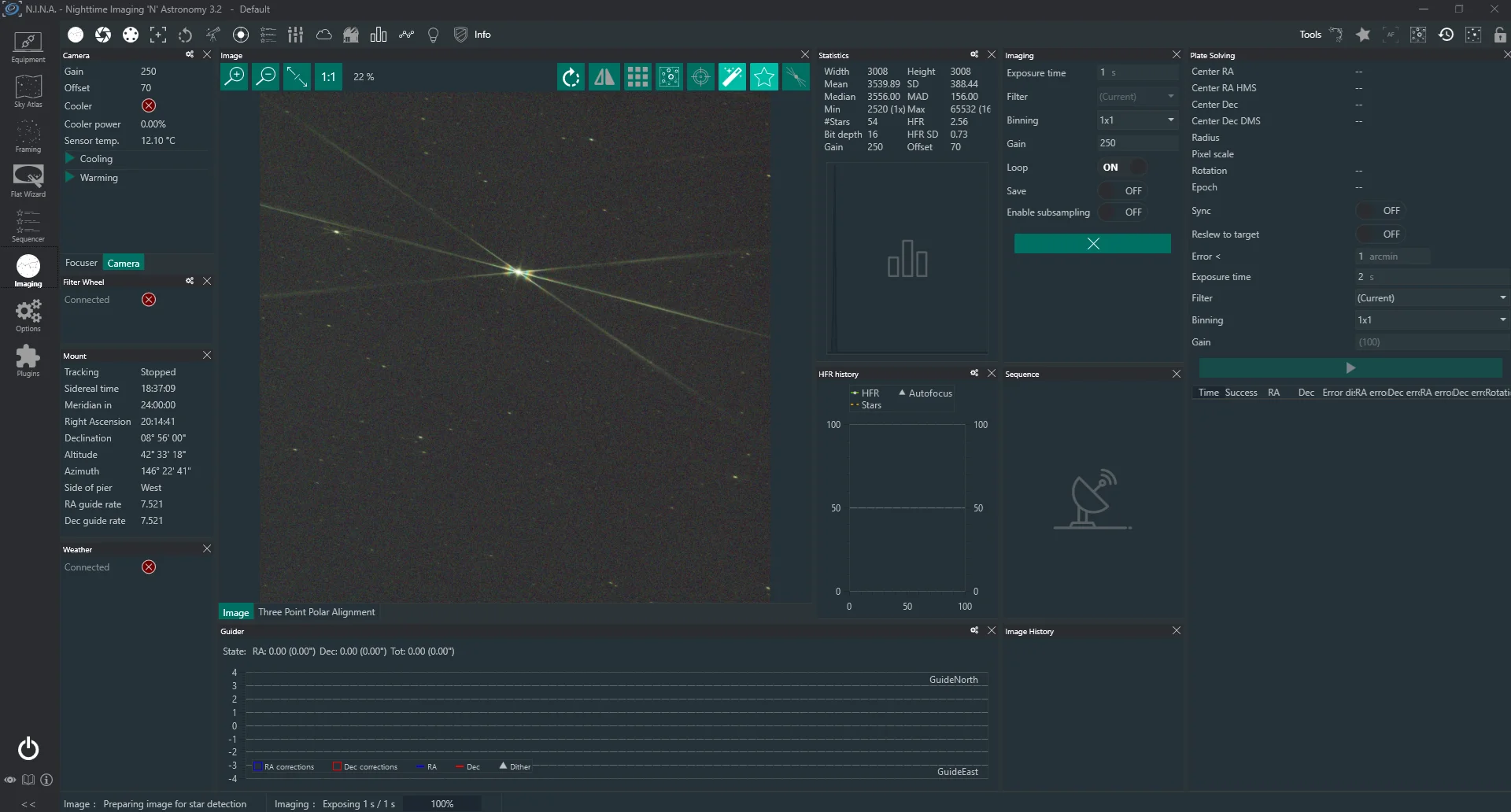Open the Flat Wizard in sidebar
Viewport: 1511px width, 812px height.
28,181
